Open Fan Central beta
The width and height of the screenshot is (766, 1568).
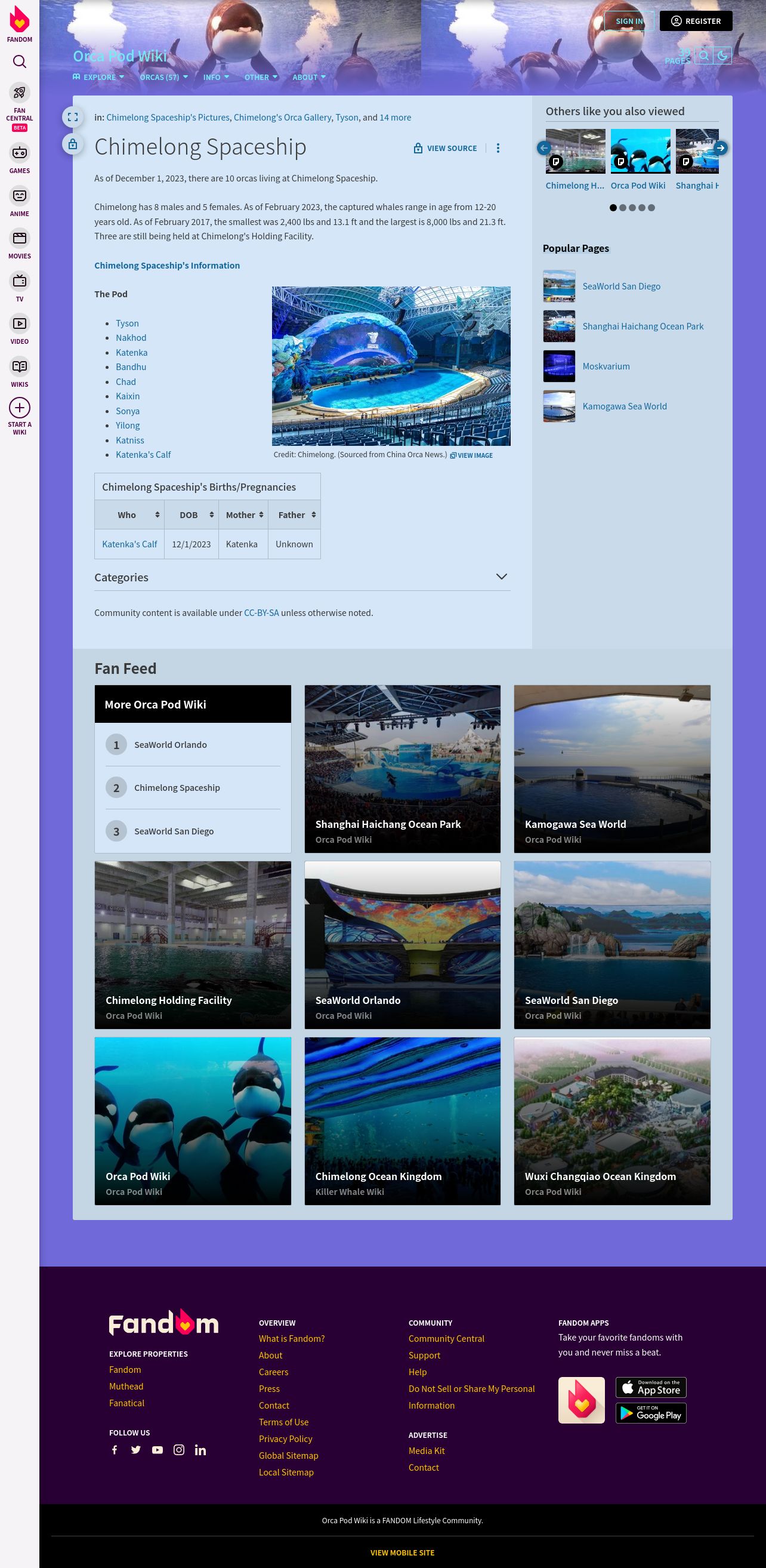click(x=20, y=107)
